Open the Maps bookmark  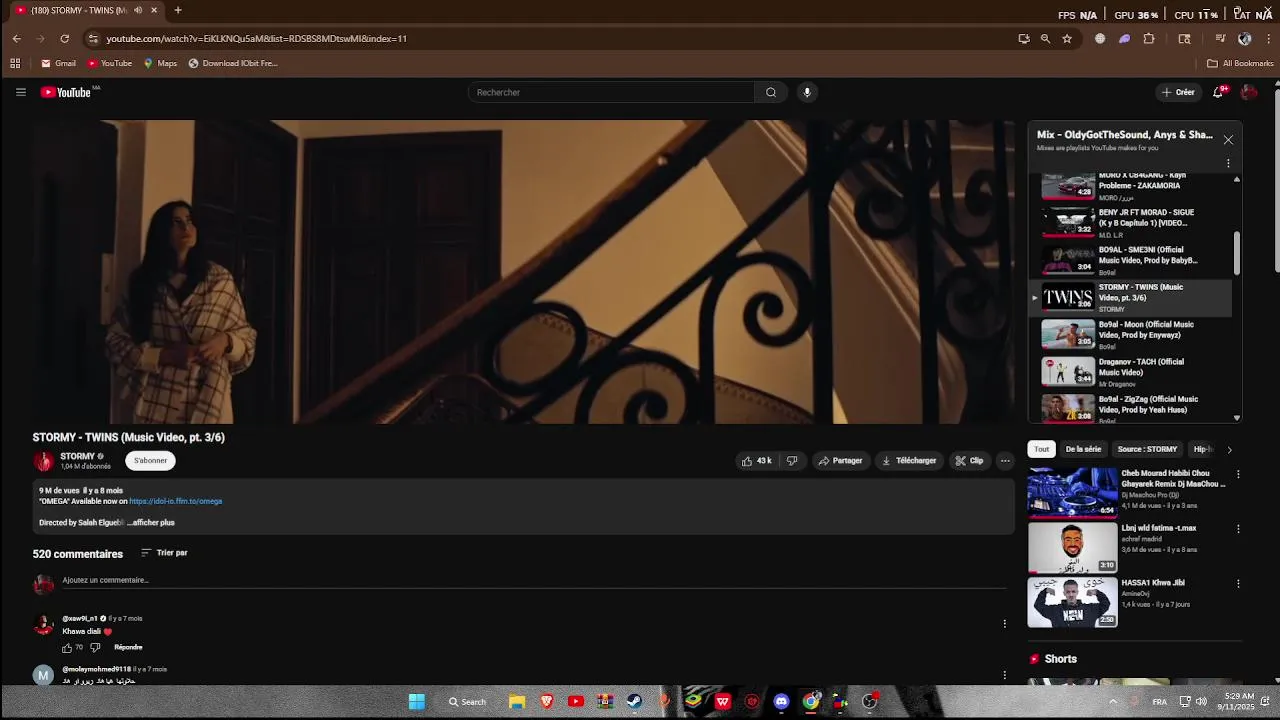160,63
